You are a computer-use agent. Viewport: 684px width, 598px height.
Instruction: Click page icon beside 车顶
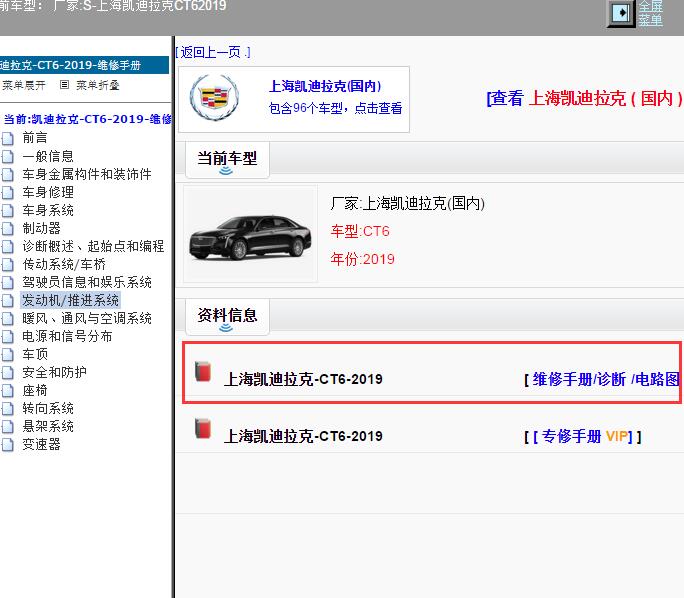7,355
